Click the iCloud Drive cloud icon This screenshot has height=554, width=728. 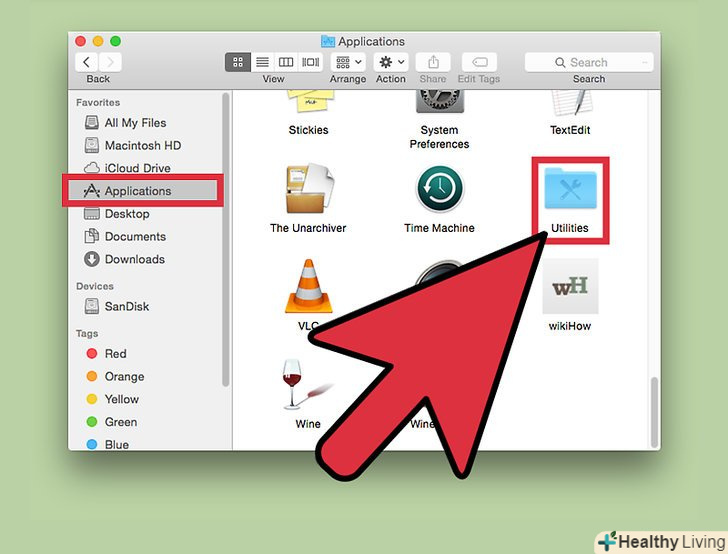[92, 168]
